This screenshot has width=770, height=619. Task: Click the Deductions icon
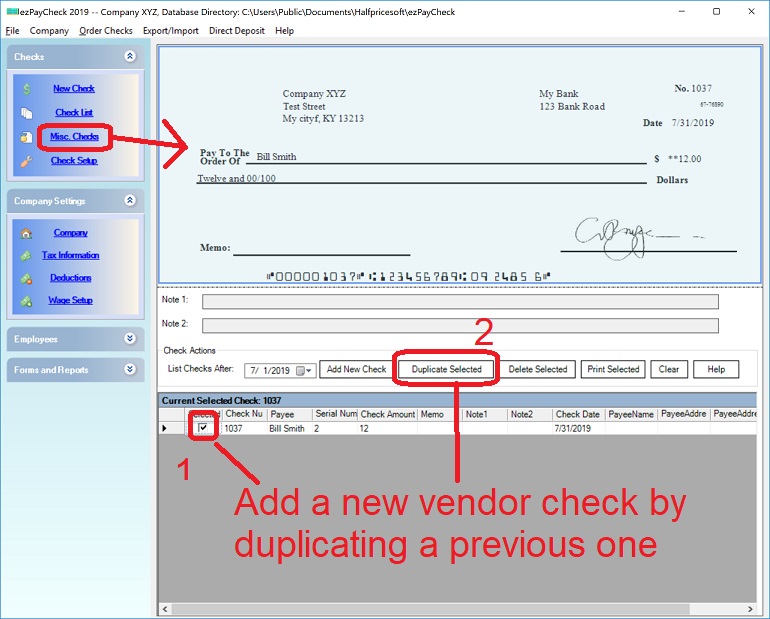coord(27,278)
